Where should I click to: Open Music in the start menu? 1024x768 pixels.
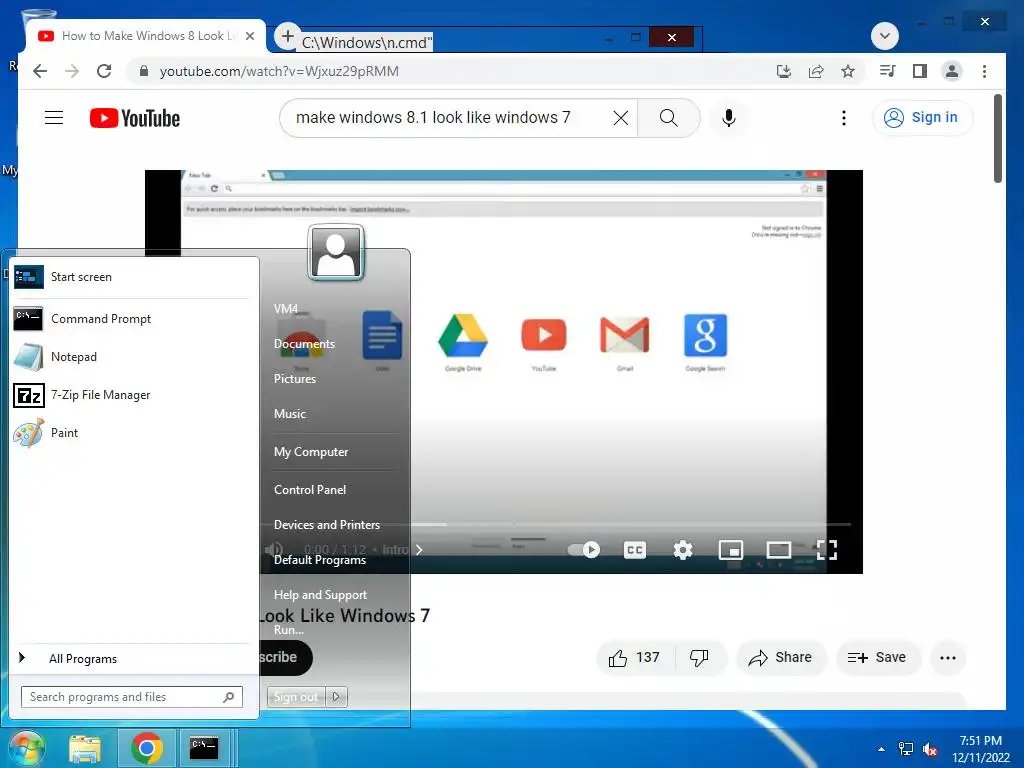pyautogui.click(x=289, y=413)
